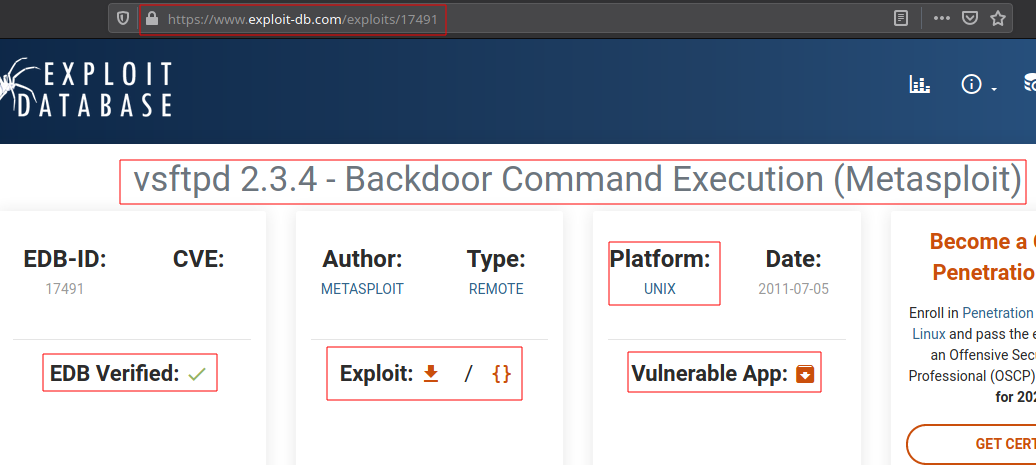Click the 'Type:' label
The width and height of the screenshot is (1036, 470).
pyautogui.click(x=496, y=259)
